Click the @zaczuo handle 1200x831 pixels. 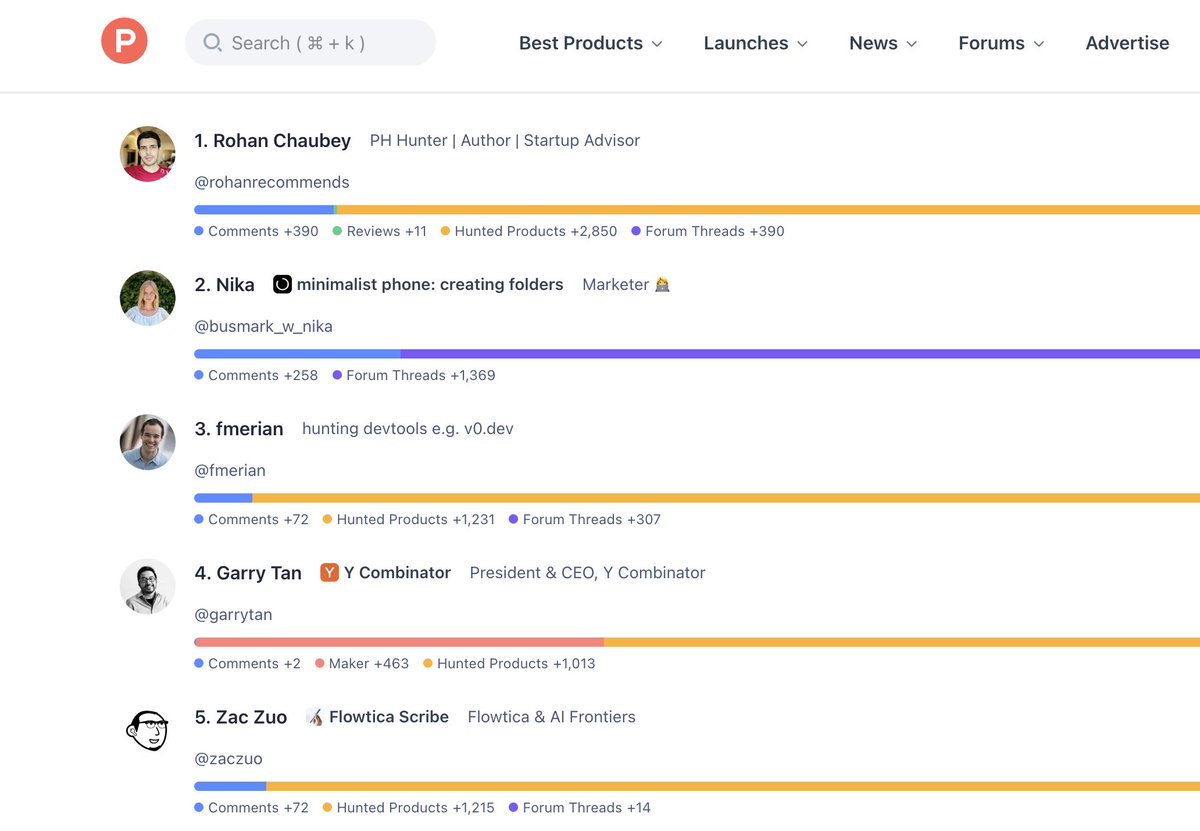(x=228, y=758)
